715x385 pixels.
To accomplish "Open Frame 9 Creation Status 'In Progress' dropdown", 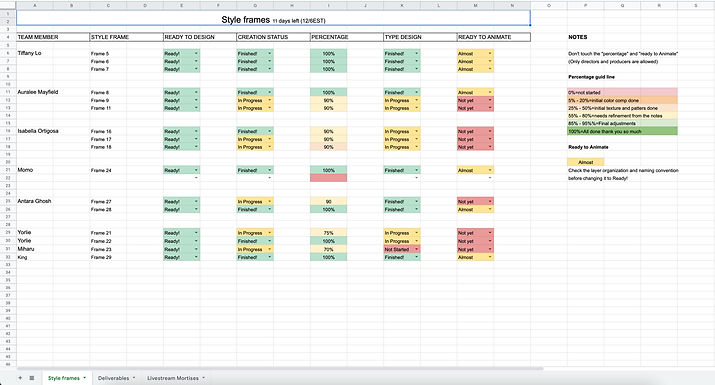I will tap(269, 100).
